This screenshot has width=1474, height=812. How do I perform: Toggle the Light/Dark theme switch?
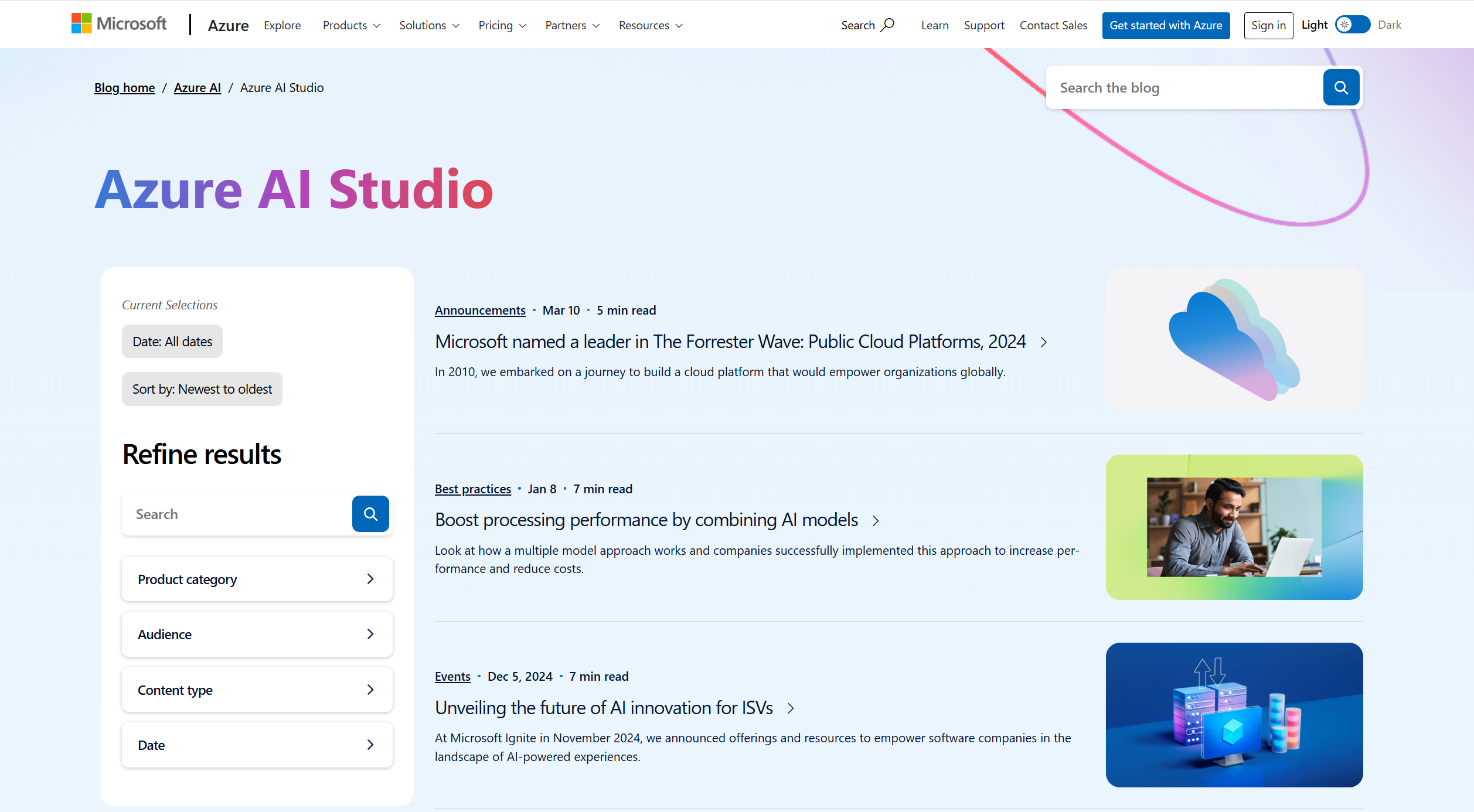(x=1352, y=25)
